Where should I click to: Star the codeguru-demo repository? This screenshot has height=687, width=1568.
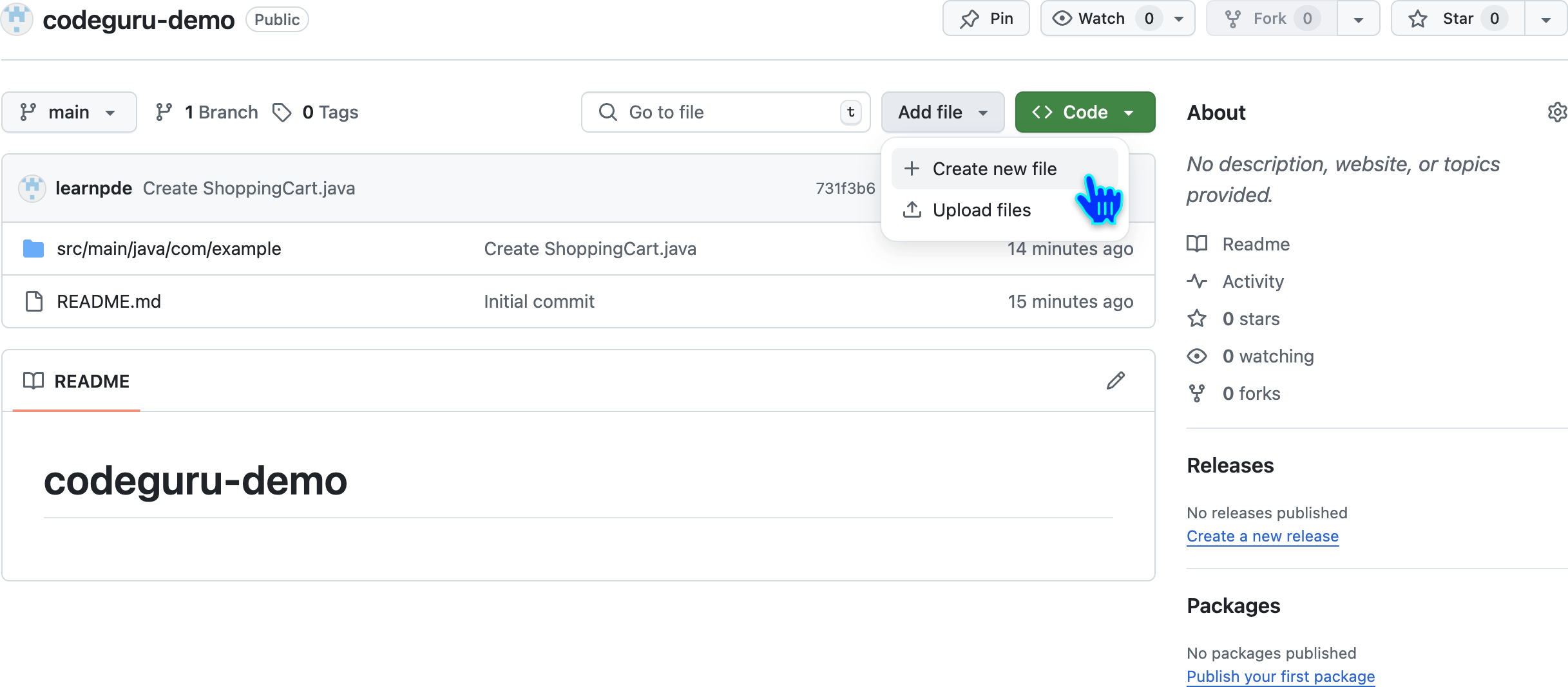pos(1457,19)
